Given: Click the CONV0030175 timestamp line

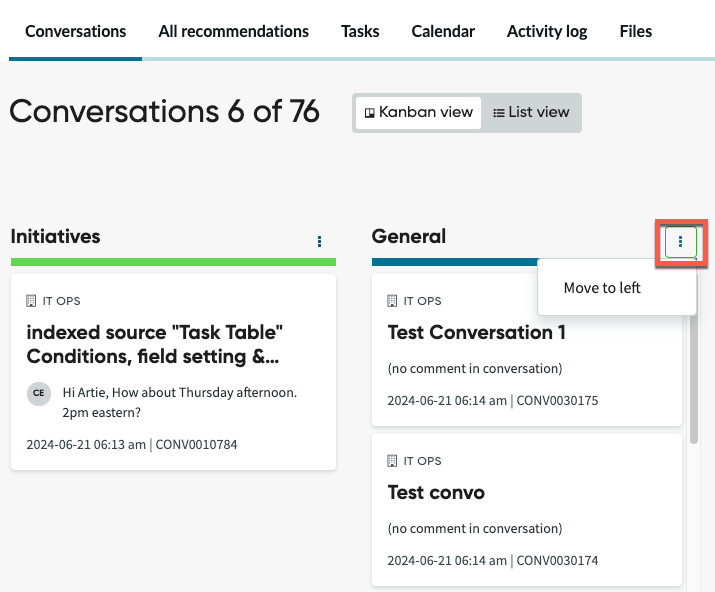Looking at the screenshot, I should [492, 400].
